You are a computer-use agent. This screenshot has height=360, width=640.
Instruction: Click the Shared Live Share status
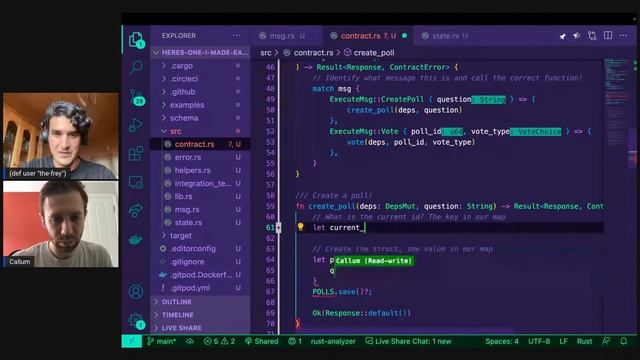[x=261, y=341]
